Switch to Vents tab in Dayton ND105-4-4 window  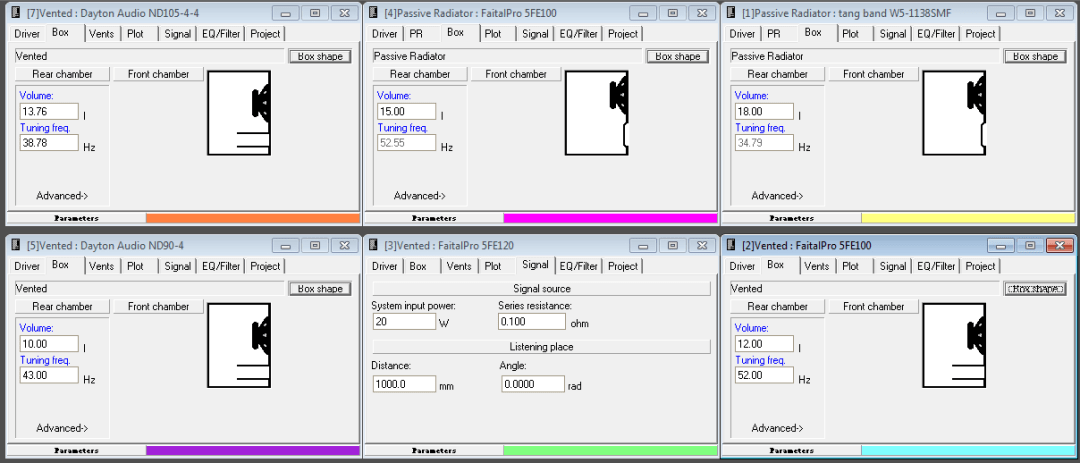pyautogui.click(x=101, y=33)
